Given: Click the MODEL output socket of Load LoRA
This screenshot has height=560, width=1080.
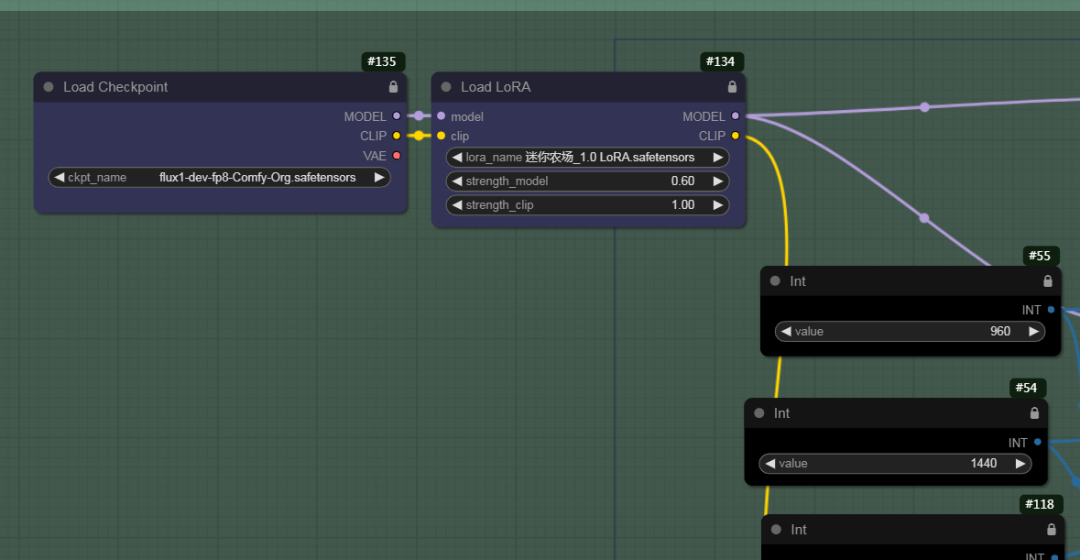Looking at the screenshot, I should (735, 116).
